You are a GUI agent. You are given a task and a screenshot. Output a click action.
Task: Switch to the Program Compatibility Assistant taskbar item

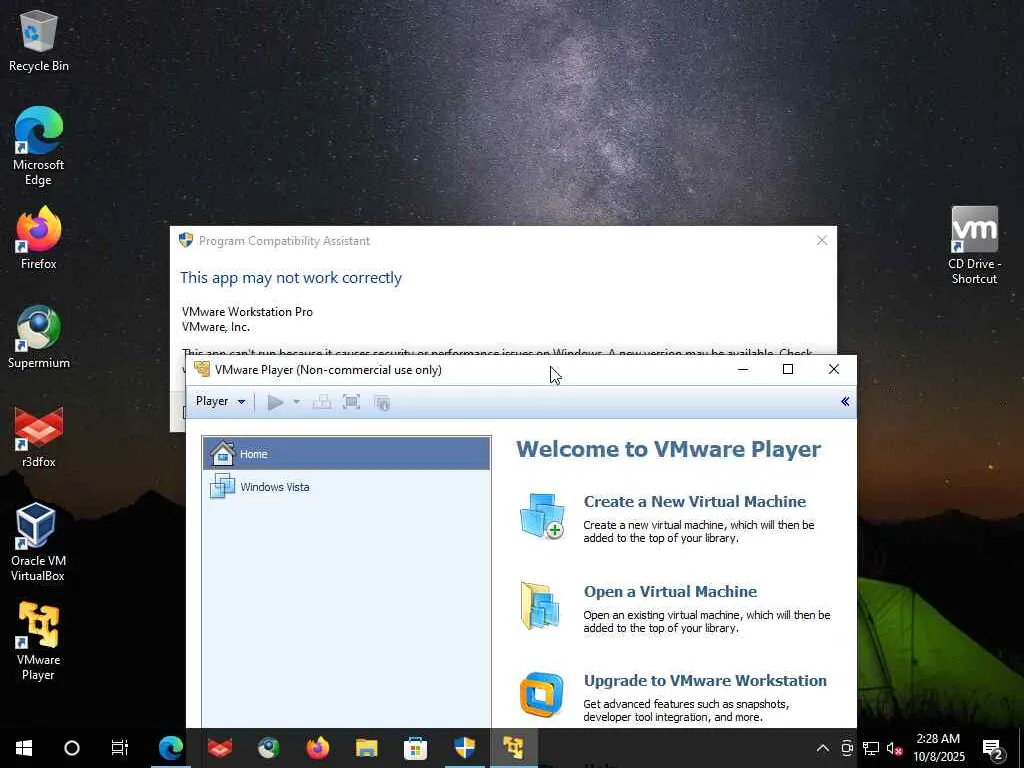click(x=464, y=748)
